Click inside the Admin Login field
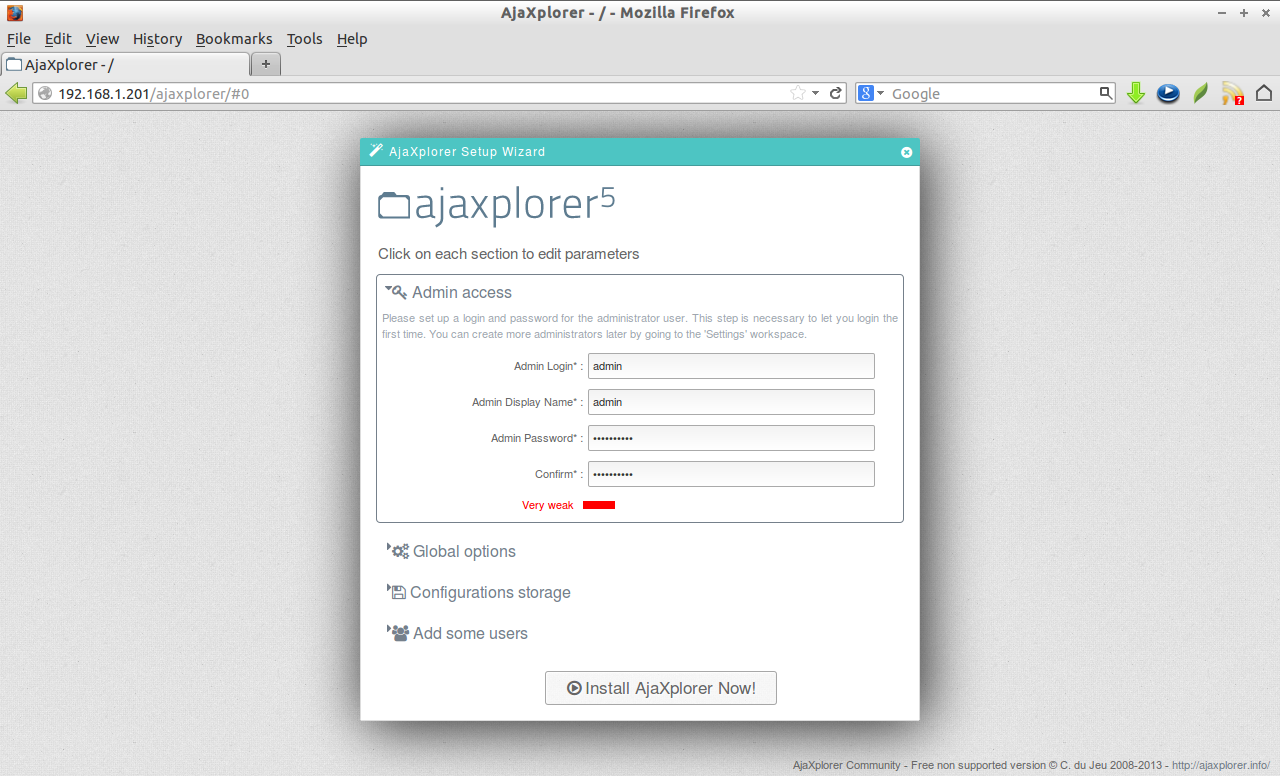1280x776 pixels. [731, 366]
